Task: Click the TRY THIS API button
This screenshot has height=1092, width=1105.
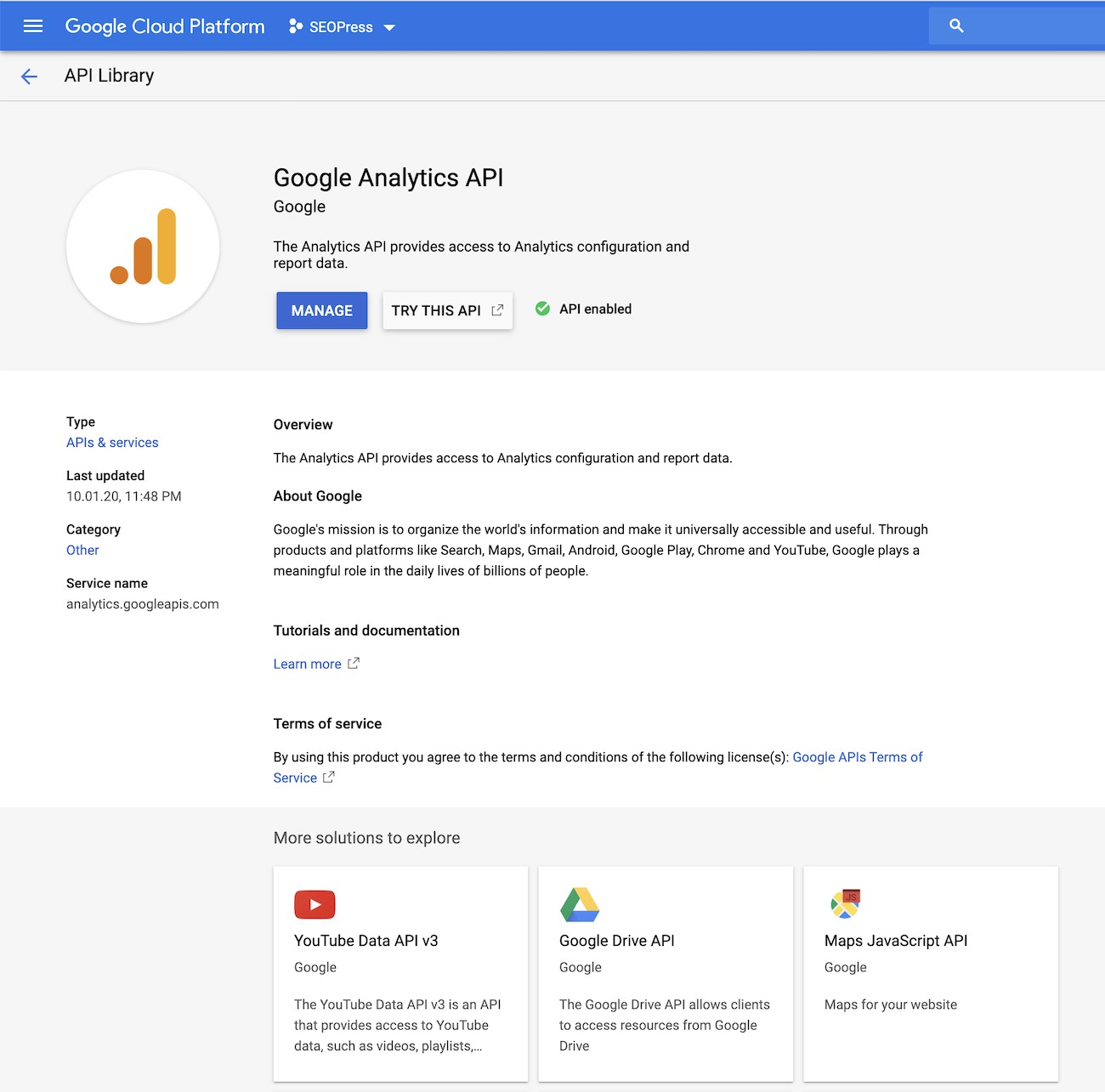Action: point(448,311)
